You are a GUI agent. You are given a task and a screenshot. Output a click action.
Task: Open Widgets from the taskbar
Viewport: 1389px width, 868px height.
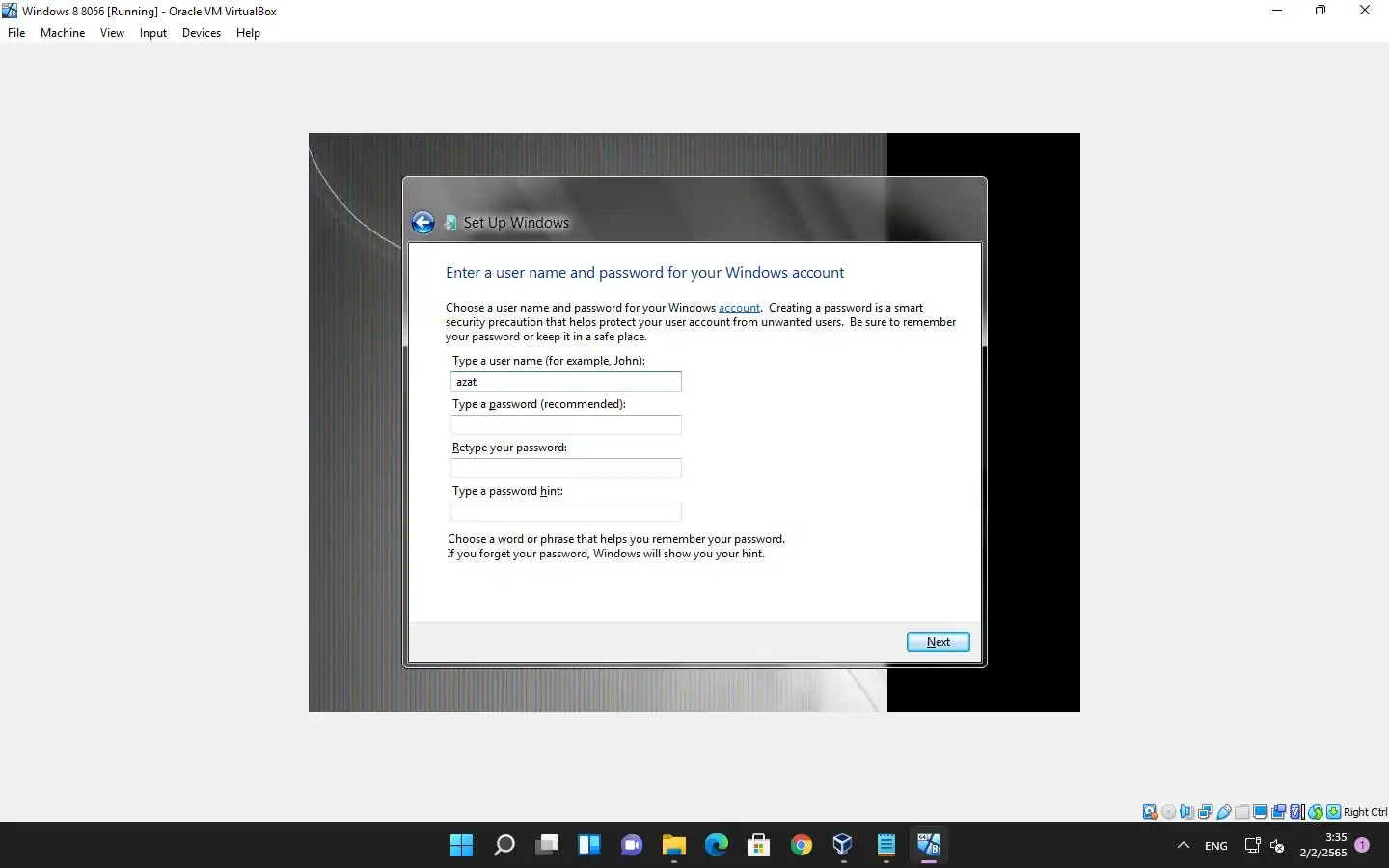point(589,846)
